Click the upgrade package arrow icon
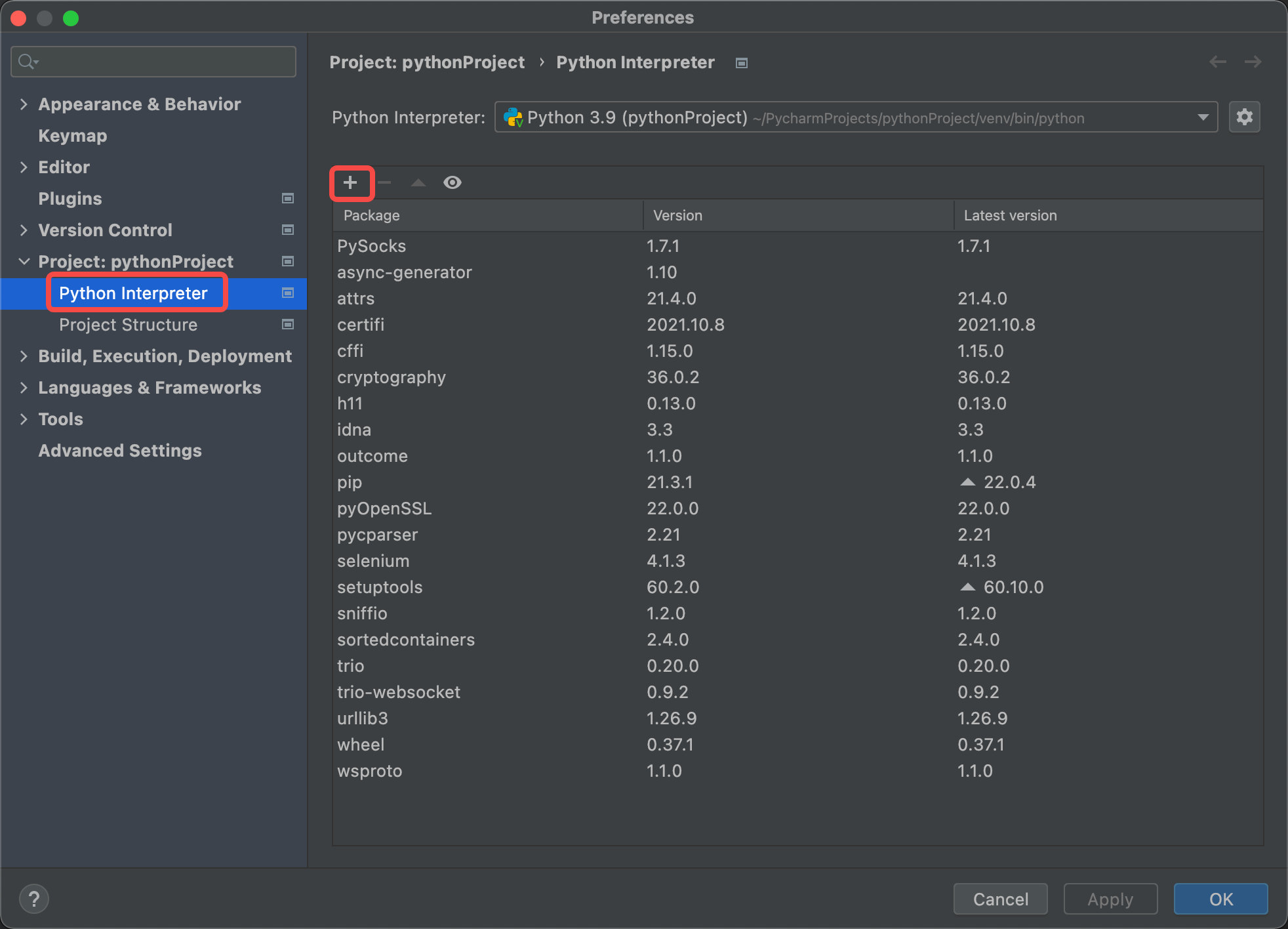This screenshot has height=929, width=1288. point(418,182)
